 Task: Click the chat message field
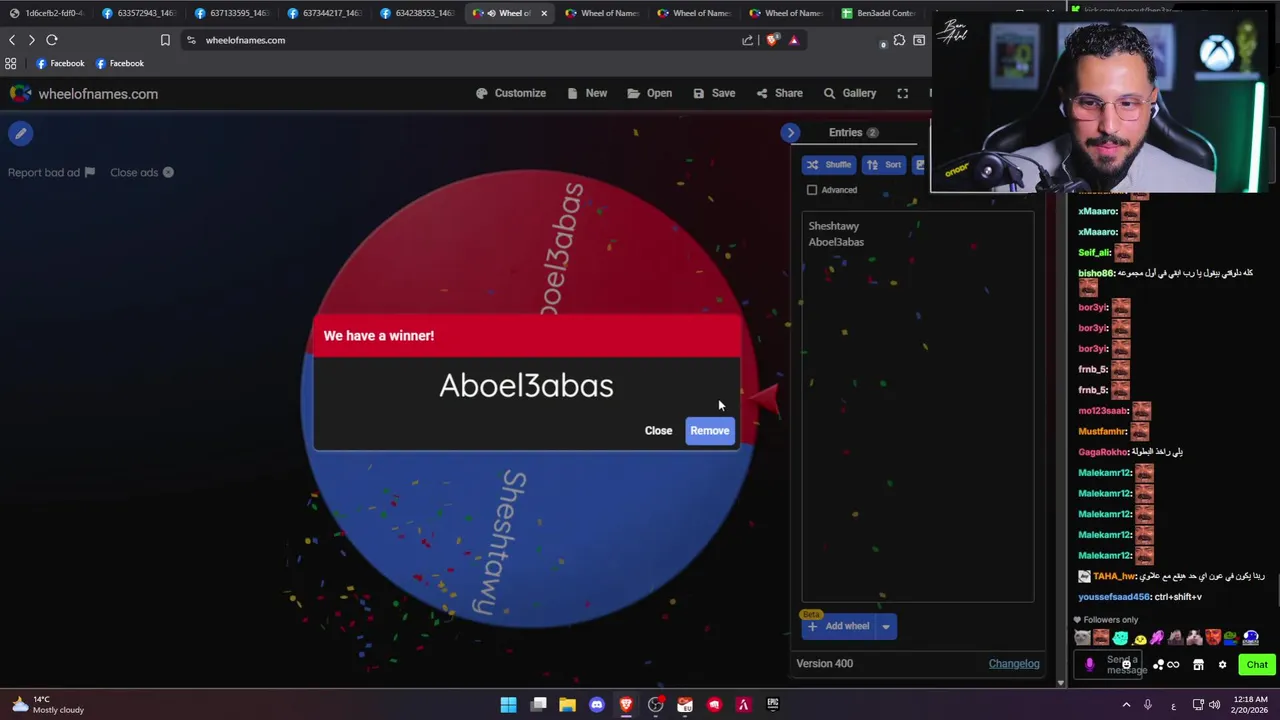point(1121,664)
